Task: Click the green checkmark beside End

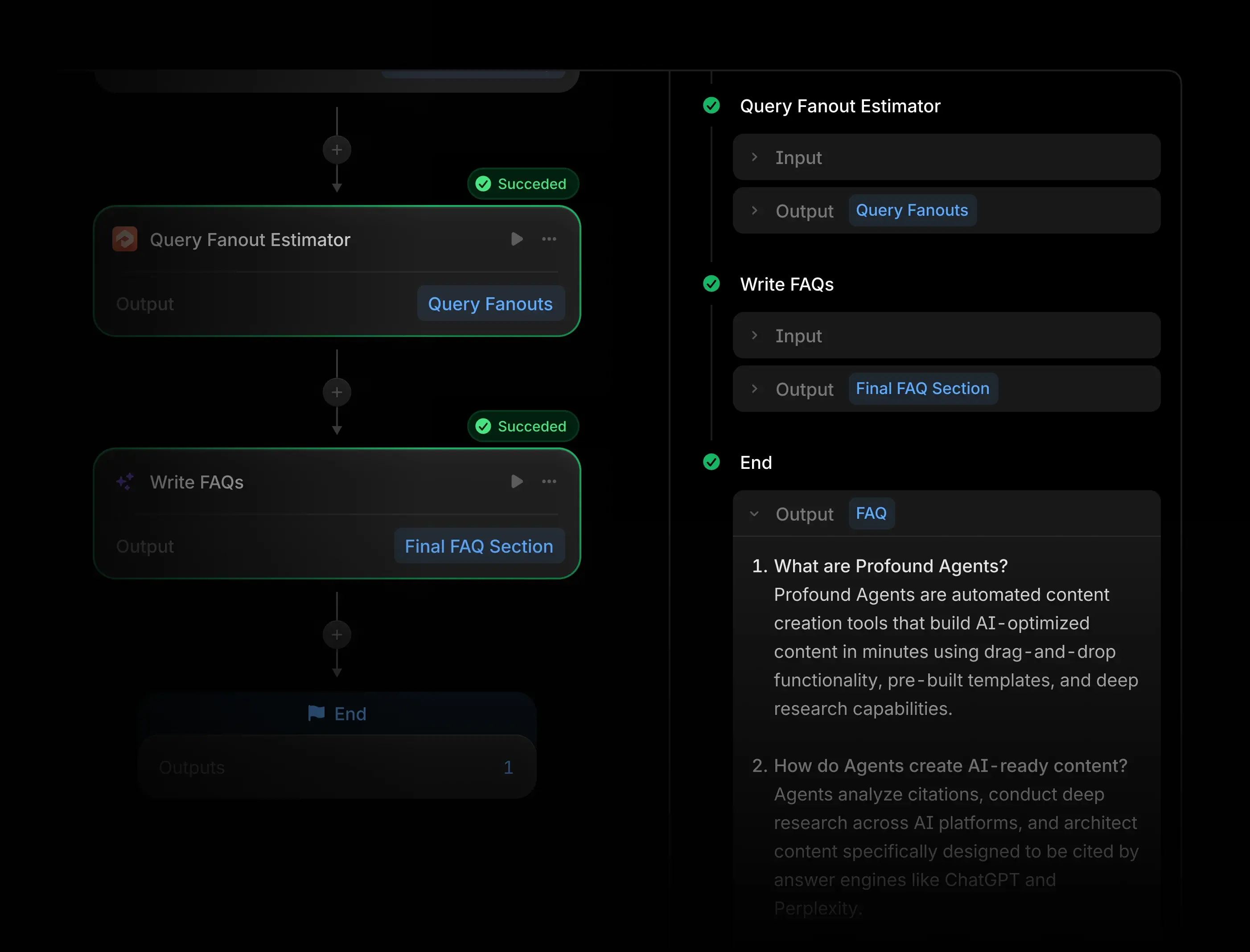Action: [711, 462]
